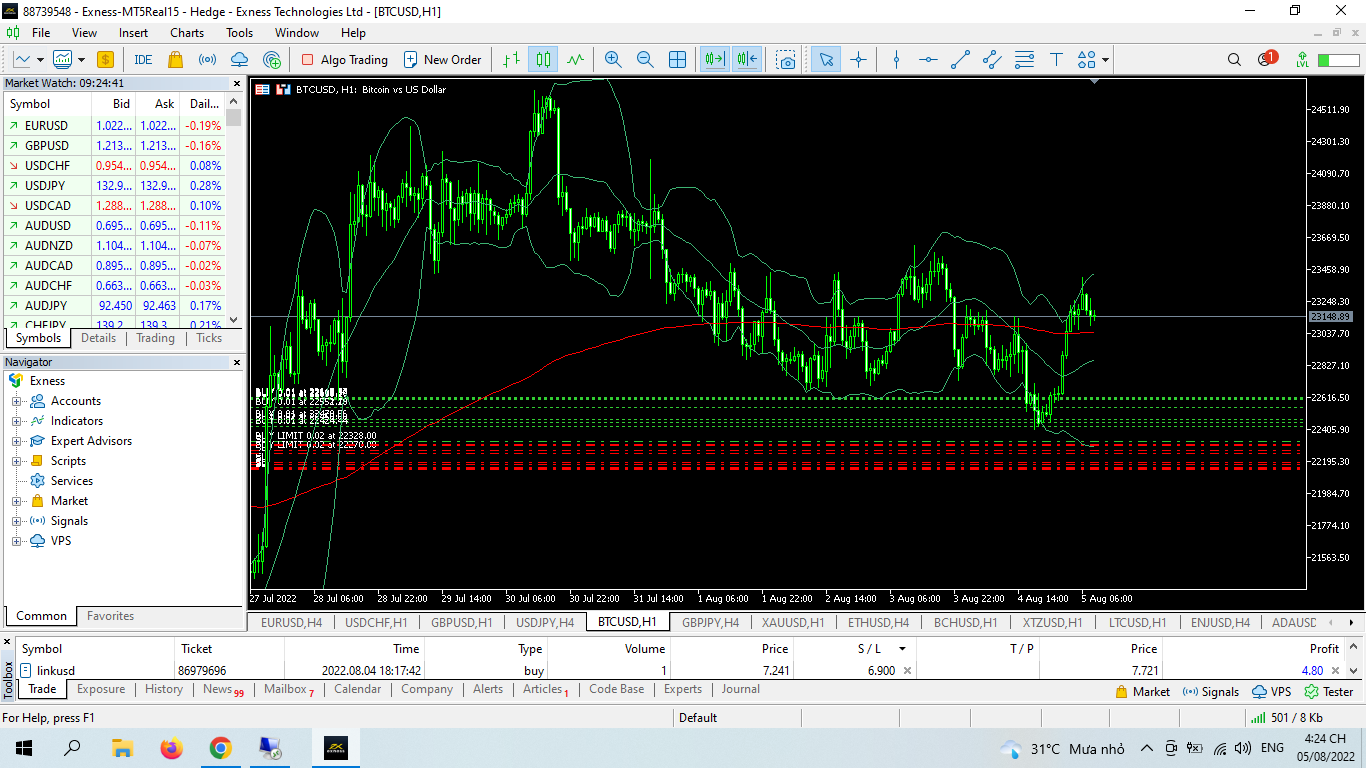Image resolution: width=1366 pixels, height=768 pixels.
Task: Expand the Indicators node in Navigator
Action: 17,421
